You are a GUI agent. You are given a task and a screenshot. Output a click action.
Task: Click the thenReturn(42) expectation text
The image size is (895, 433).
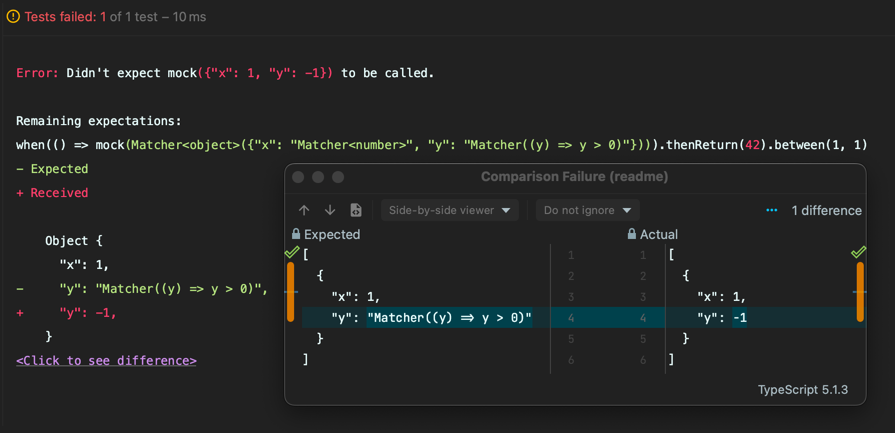714,145
